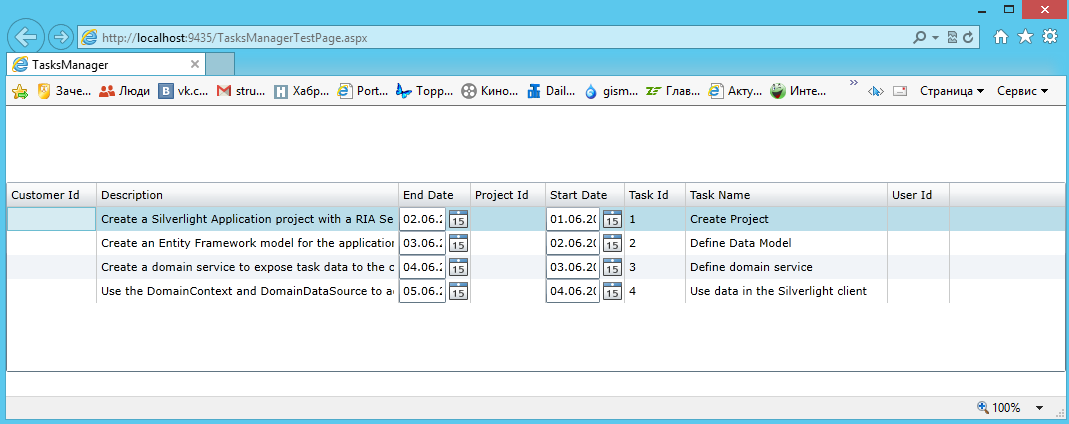Select description starting 'Create an Entity Framework'

click(x=247, y=243)
